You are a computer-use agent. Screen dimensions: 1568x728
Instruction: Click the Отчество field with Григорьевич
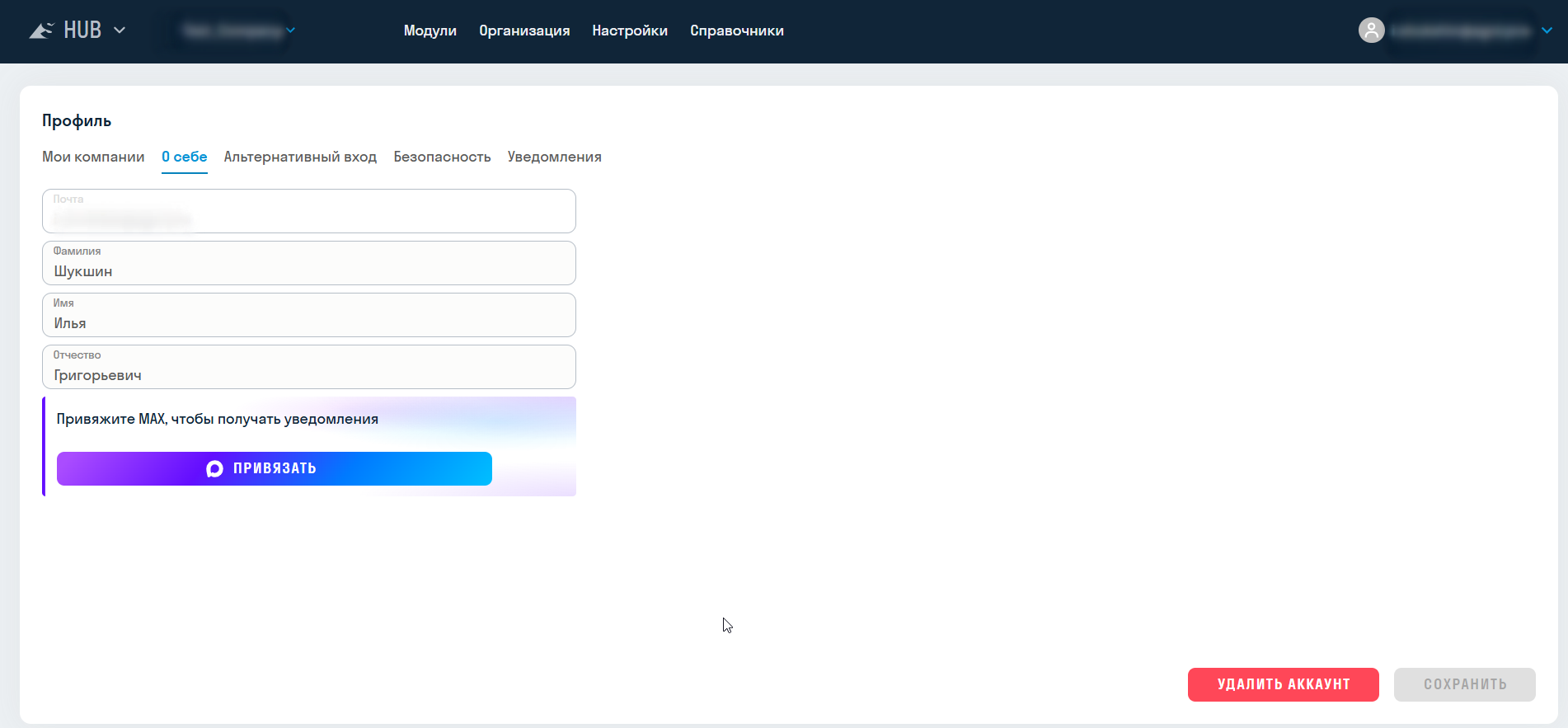click(x=309, y=367)
